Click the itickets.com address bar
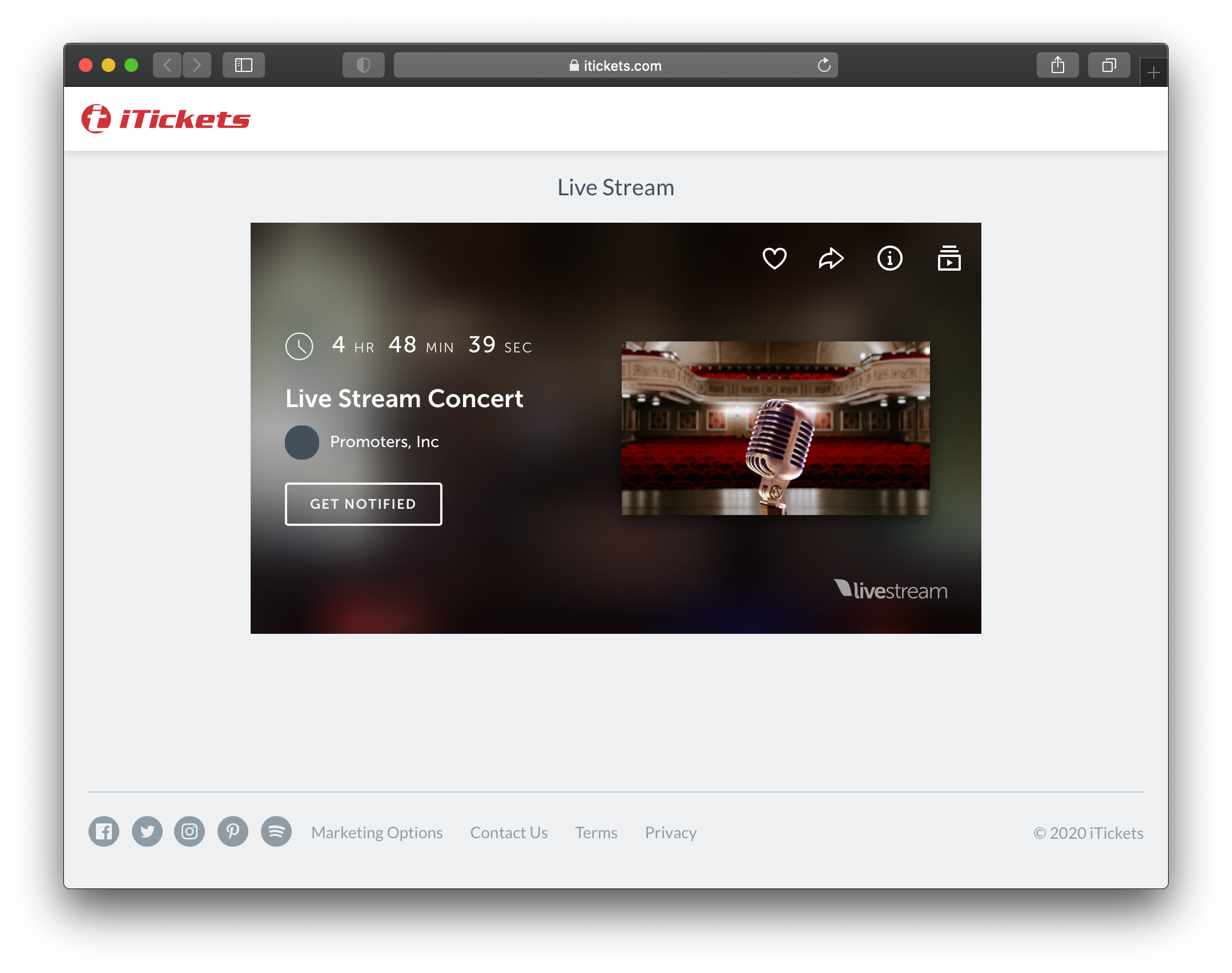Screen dimensions: 1232x973 (616, 65)
